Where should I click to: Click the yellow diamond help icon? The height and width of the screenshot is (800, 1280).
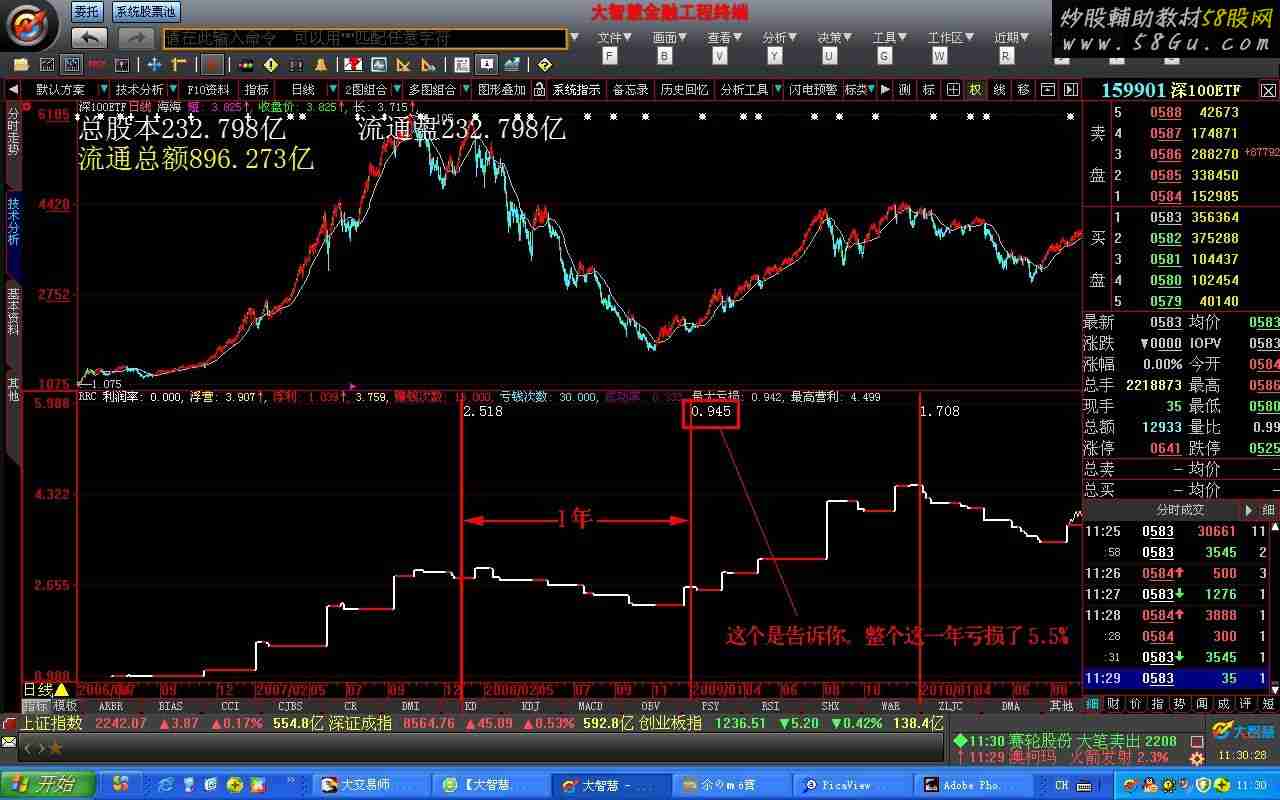click(x=544, y=65)
